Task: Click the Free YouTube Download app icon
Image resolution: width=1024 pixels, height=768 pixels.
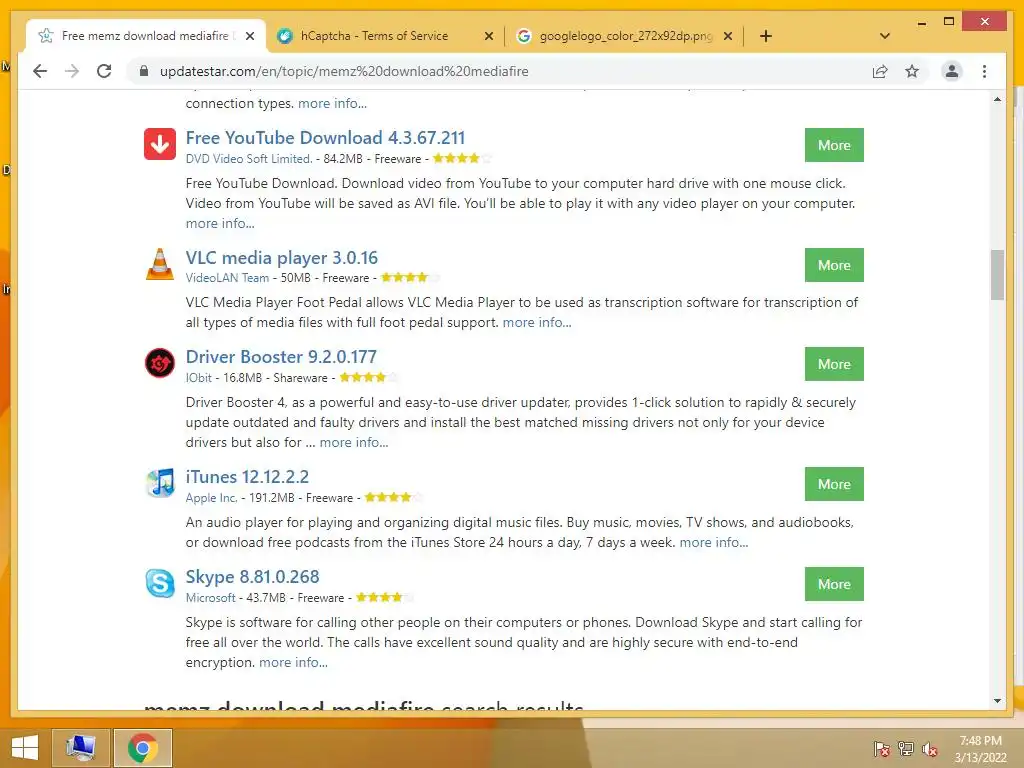Action: pyautogui.click(x=160, y=144)
